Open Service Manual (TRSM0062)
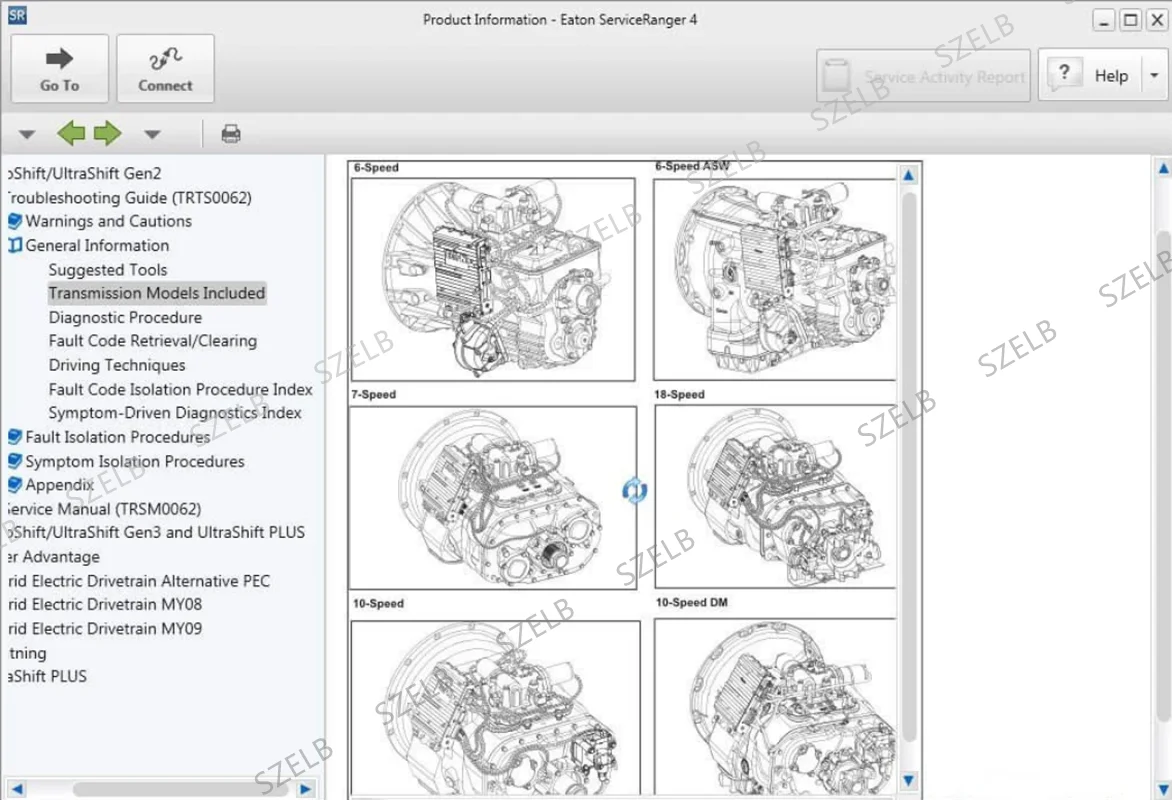The height and width of the screenshot is (800, 1172). click(104, 509)
